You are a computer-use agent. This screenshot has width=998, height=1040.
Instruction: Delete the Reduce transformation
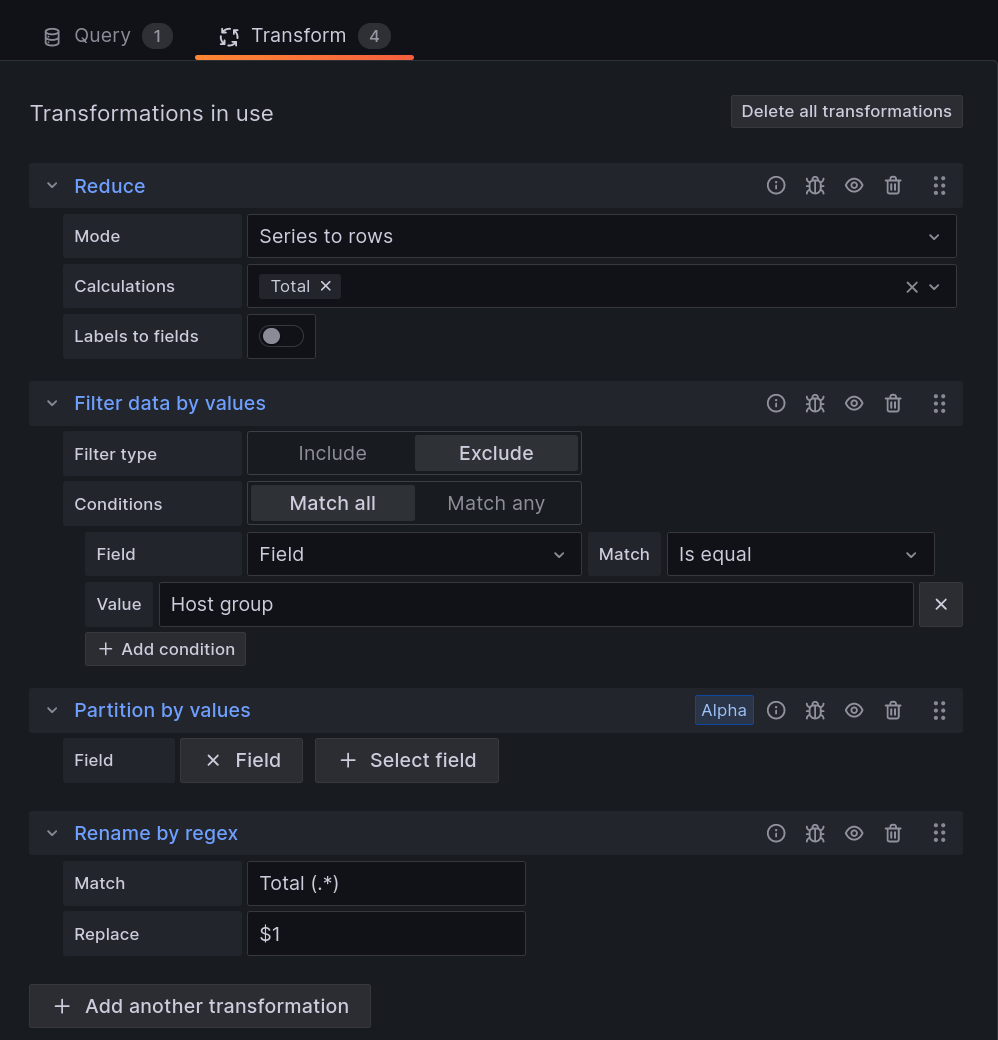tap(892, 185)
